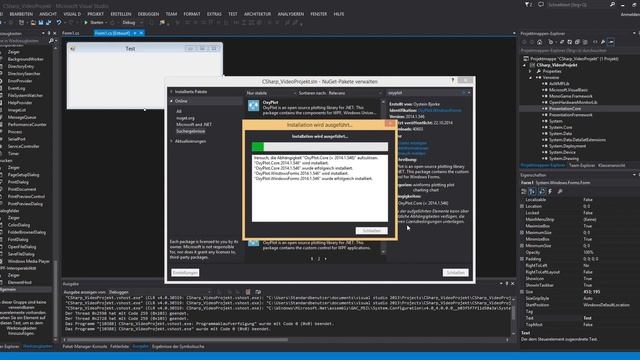Open the Debug configuration dropdown
This screenshot has height=360, width=640.
(132, 22)
